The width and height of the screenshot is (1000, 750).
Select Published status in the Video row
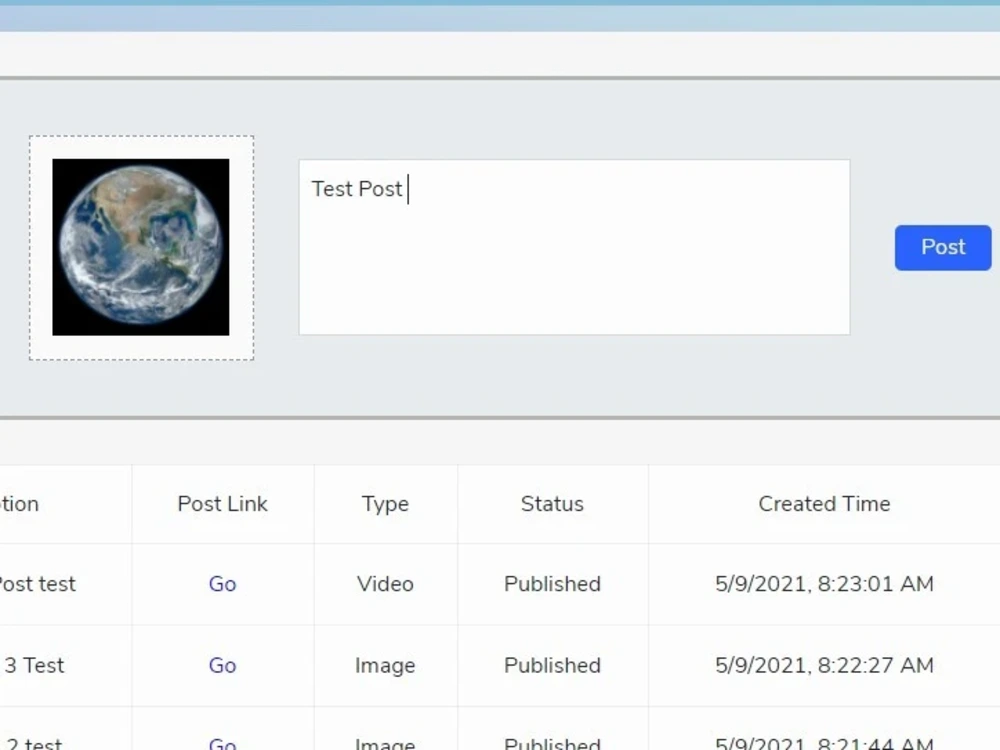click(552, 584)
